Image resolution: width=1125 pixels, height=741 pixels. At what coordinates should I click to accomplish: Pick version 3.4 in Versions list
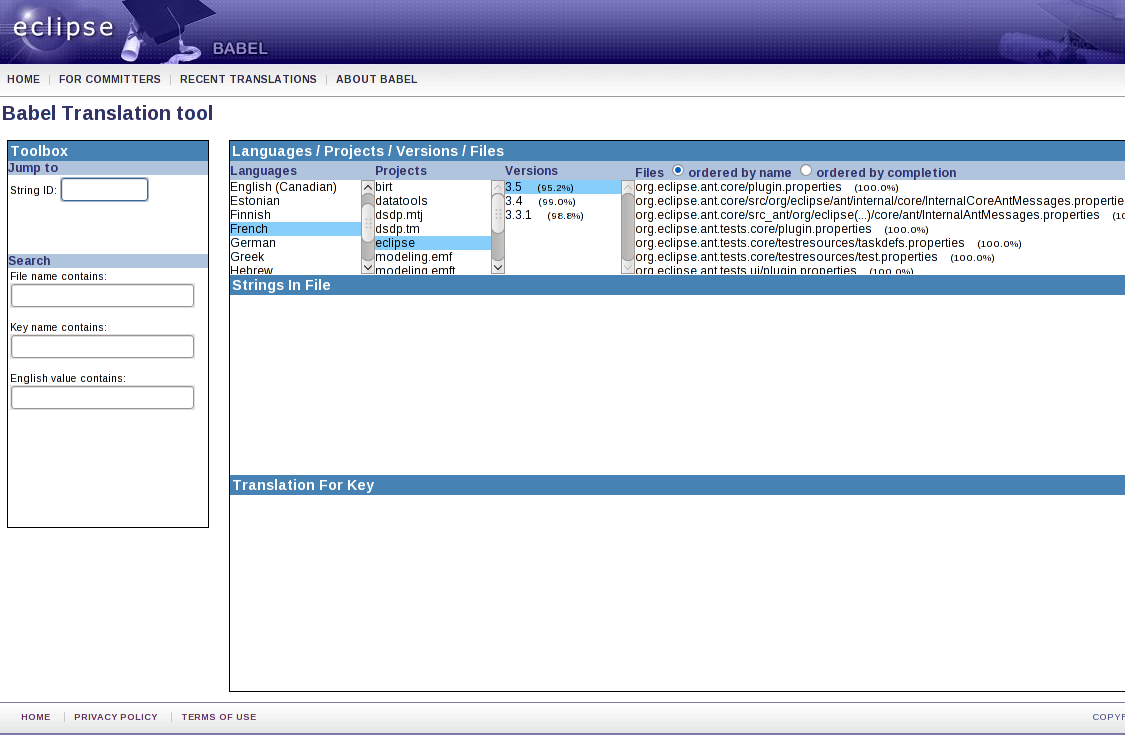514,201
